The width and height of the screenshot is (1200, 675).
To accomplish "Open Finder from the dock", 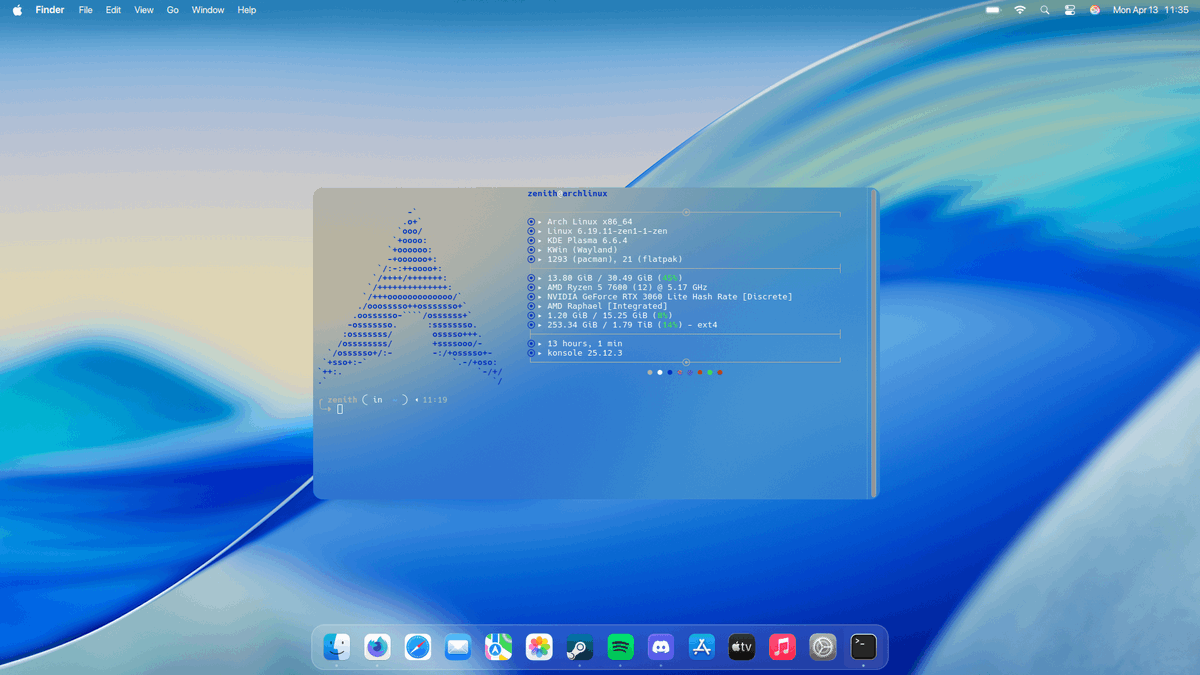I will pyautogui.click(x=336, y=647).
